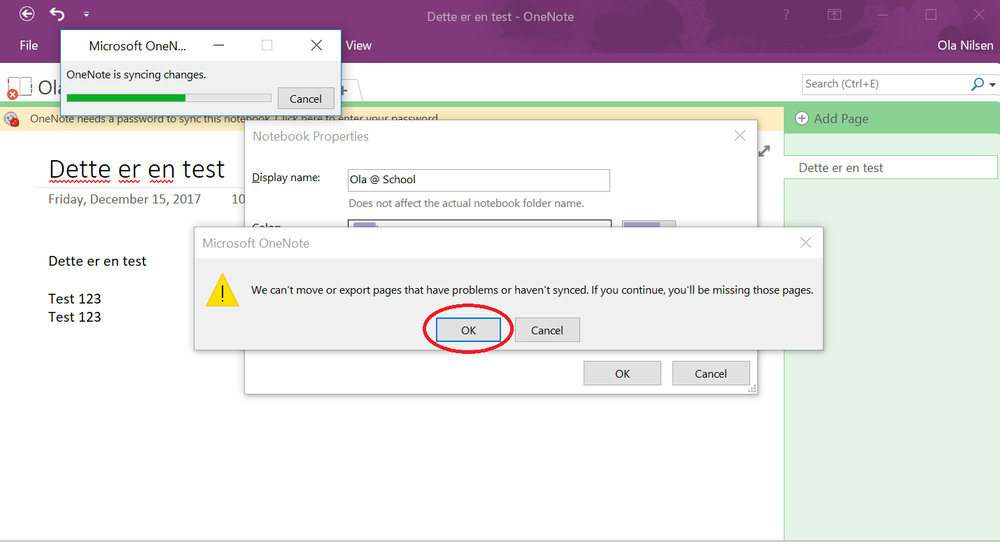Viewport: 1000px width, 542px height.
Task: Click the Back arrow icon in title bar
Action: 27,14
